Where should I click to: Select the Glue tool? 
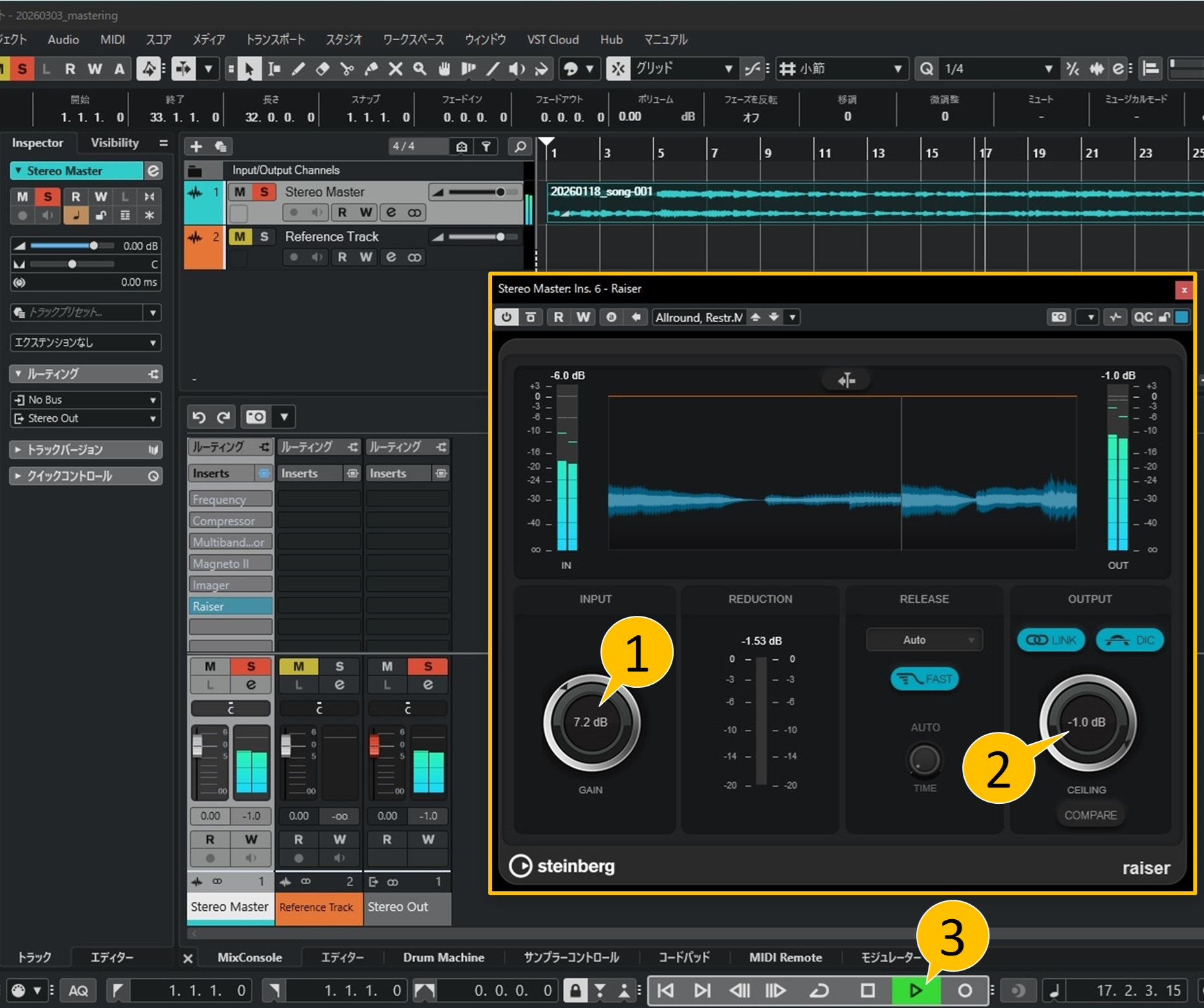371,69
